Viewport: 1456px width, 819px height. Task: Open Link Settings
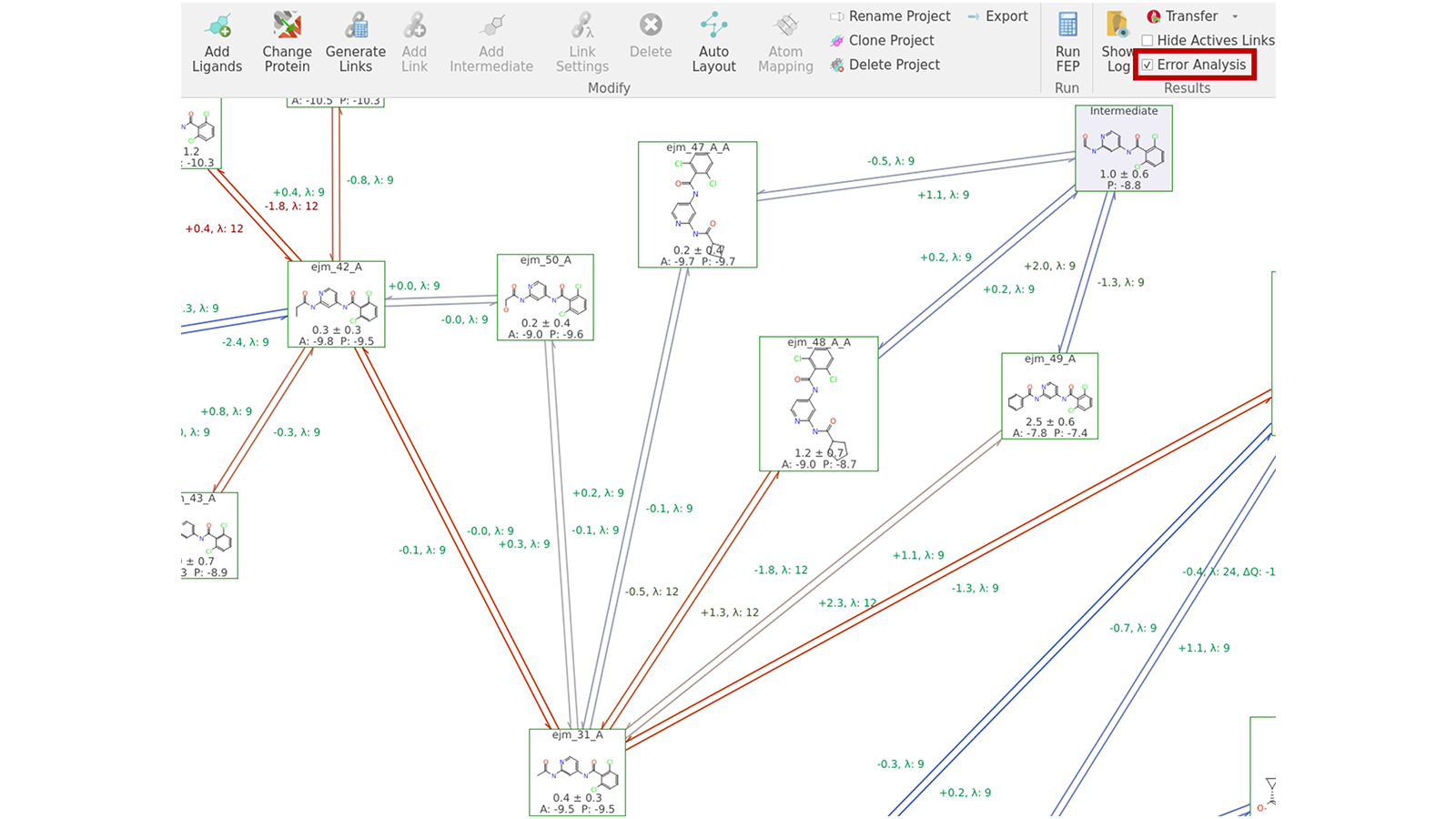[582, 43]
